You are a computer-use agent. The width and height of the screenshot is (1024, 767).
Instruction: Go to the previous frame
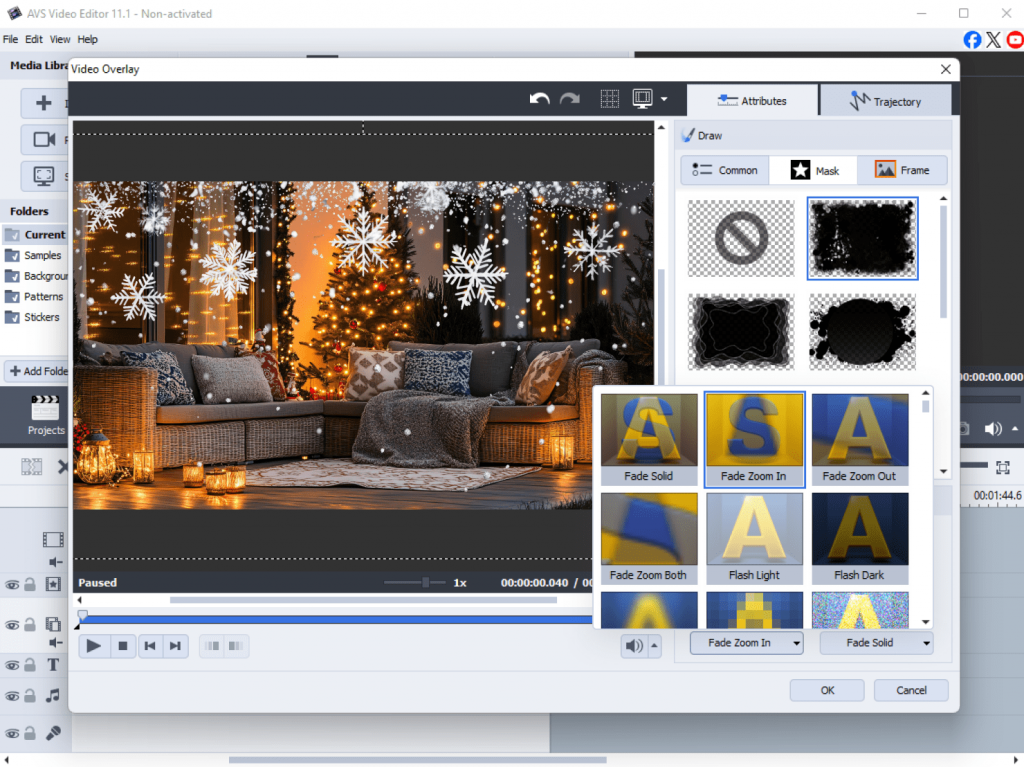point(149,646)
